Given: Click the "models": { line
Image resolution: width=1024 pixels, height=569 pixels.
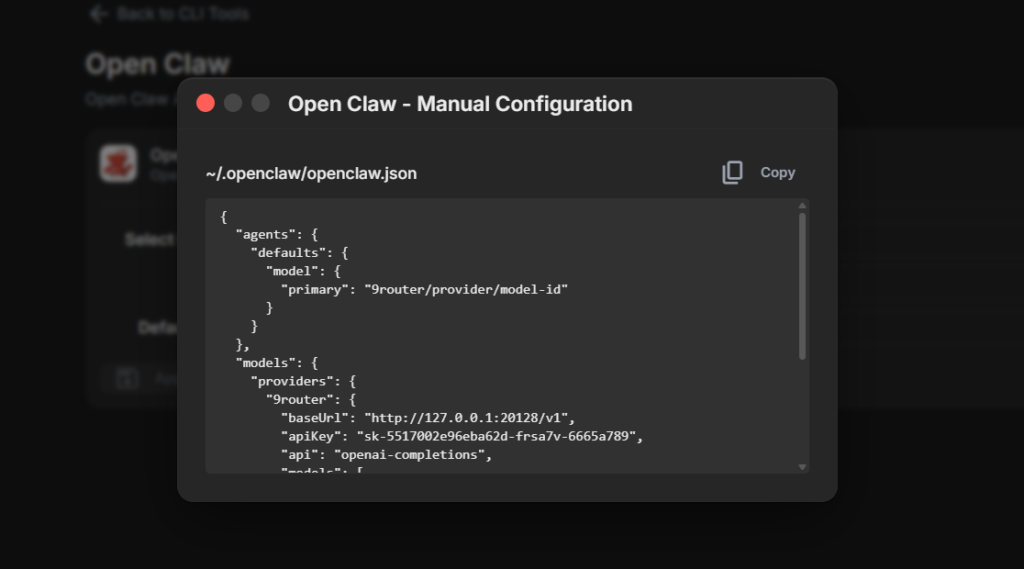Looking at the screenshot, I should click(x=276, y=363).
